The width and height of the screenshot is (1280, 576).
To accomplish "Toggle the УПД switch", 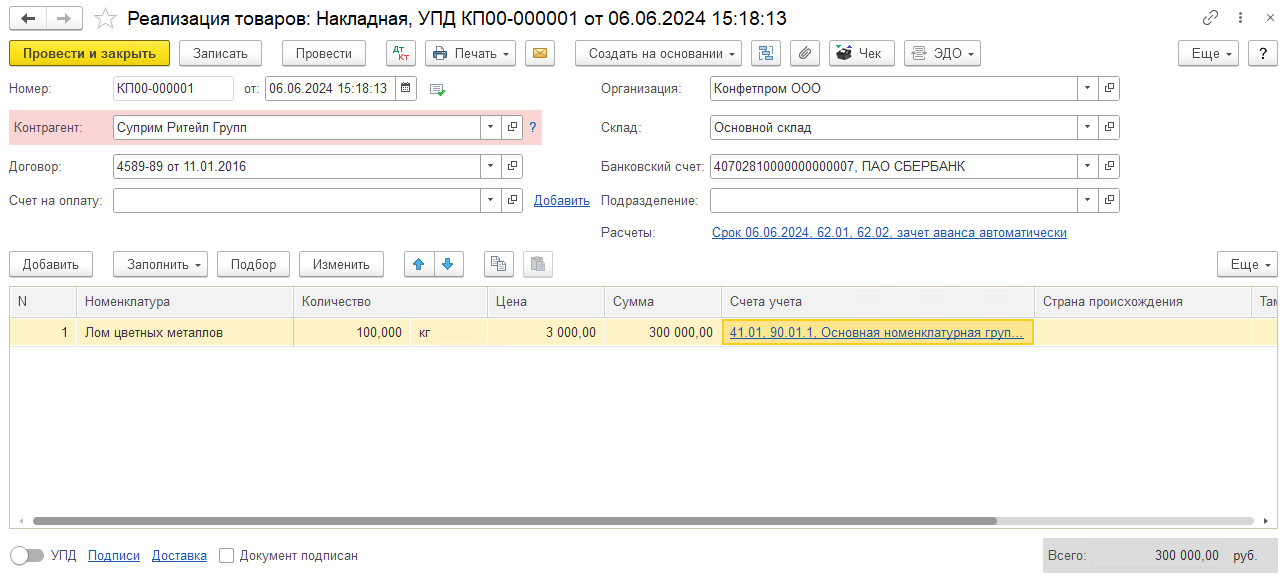I will (x=27, y=555).
